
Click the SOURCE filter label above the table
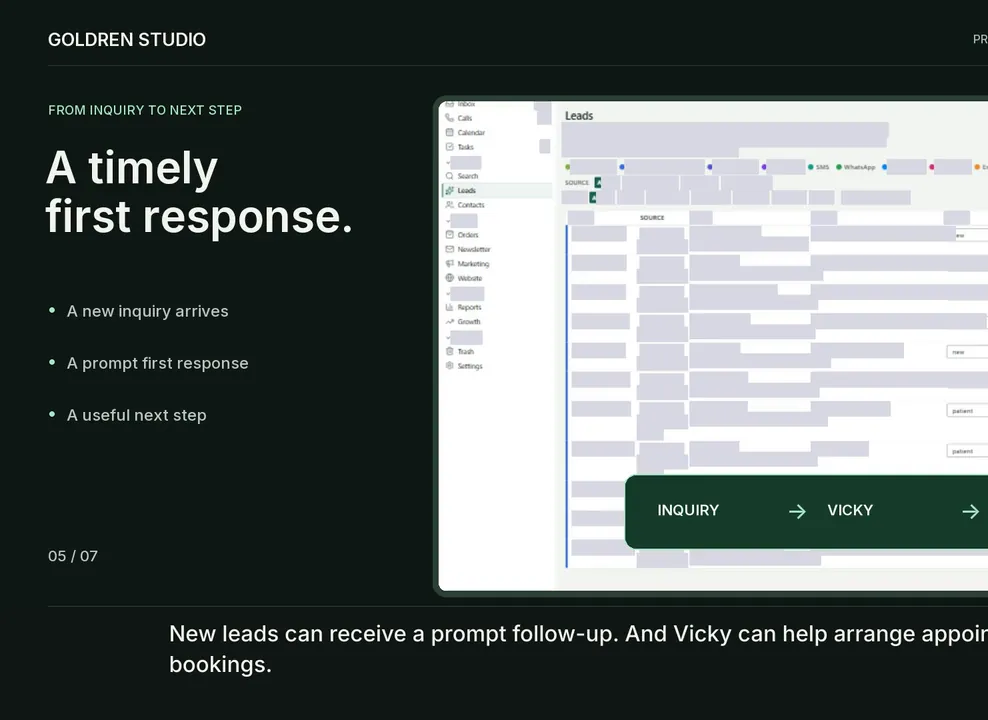point(577,183)
